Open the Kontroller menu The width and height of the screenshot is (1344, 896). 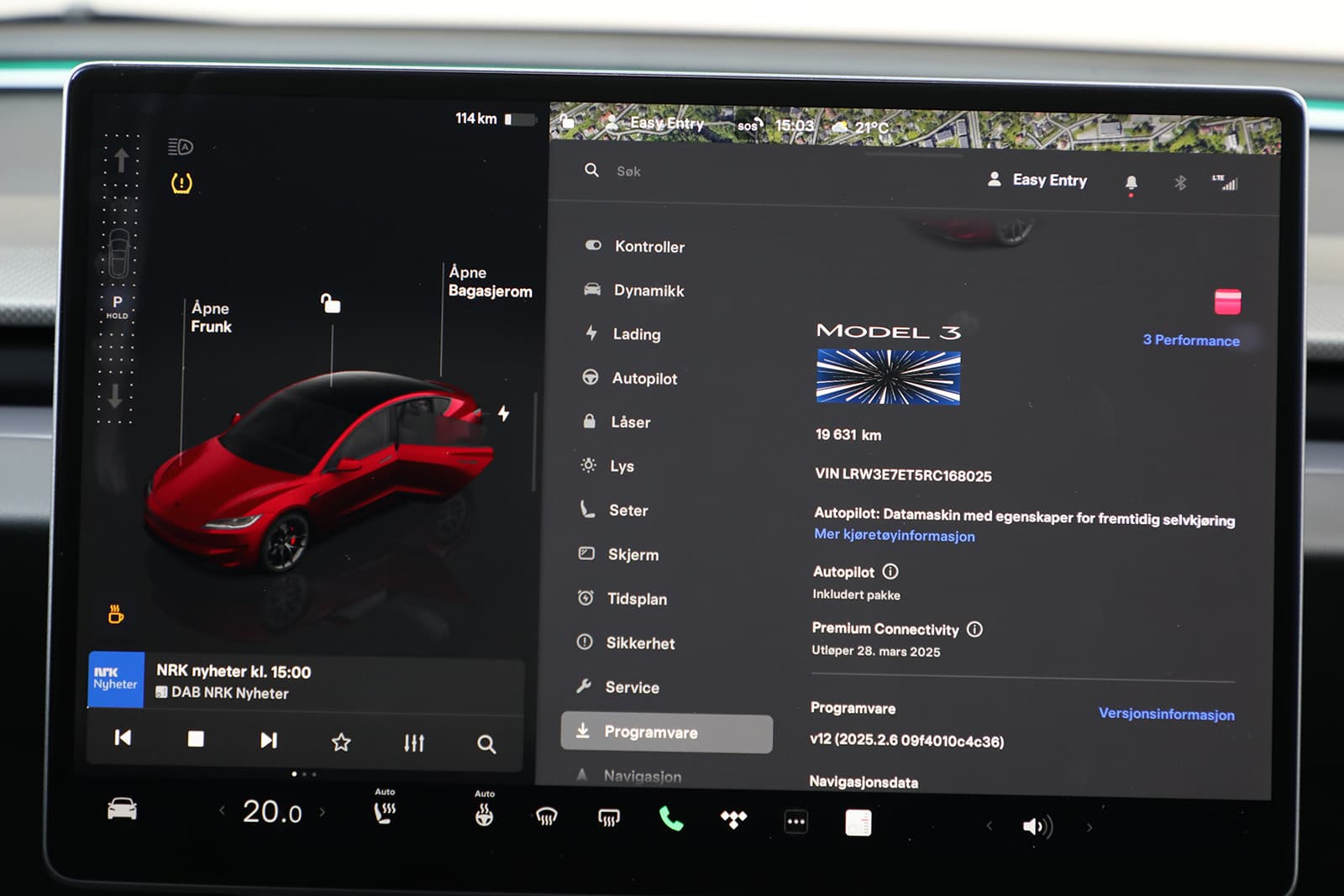(x=635, y=246)
